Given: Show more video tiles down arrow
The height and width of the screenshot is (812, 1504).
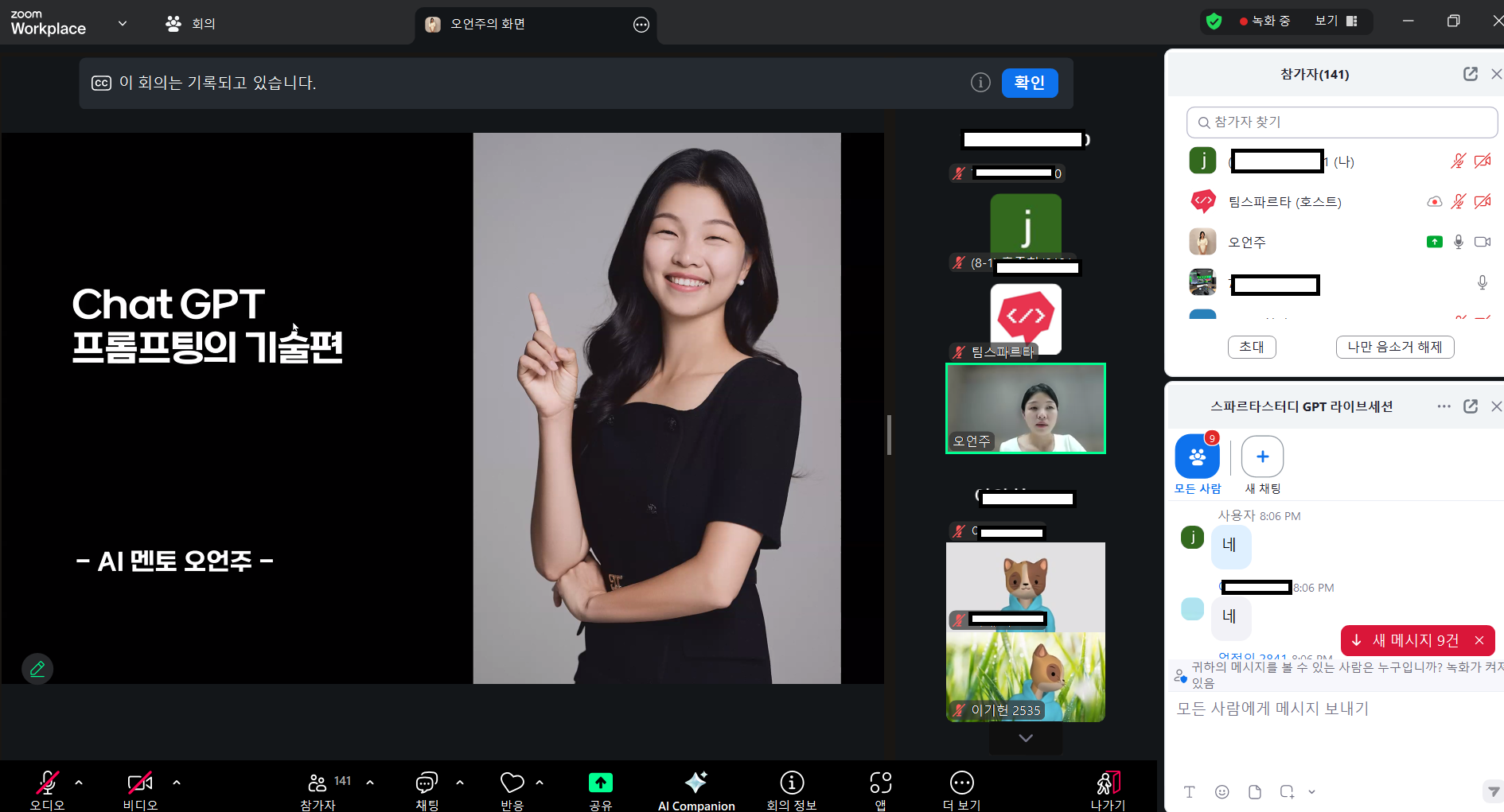Looking at the screenshot, I should coord(1026,738).
